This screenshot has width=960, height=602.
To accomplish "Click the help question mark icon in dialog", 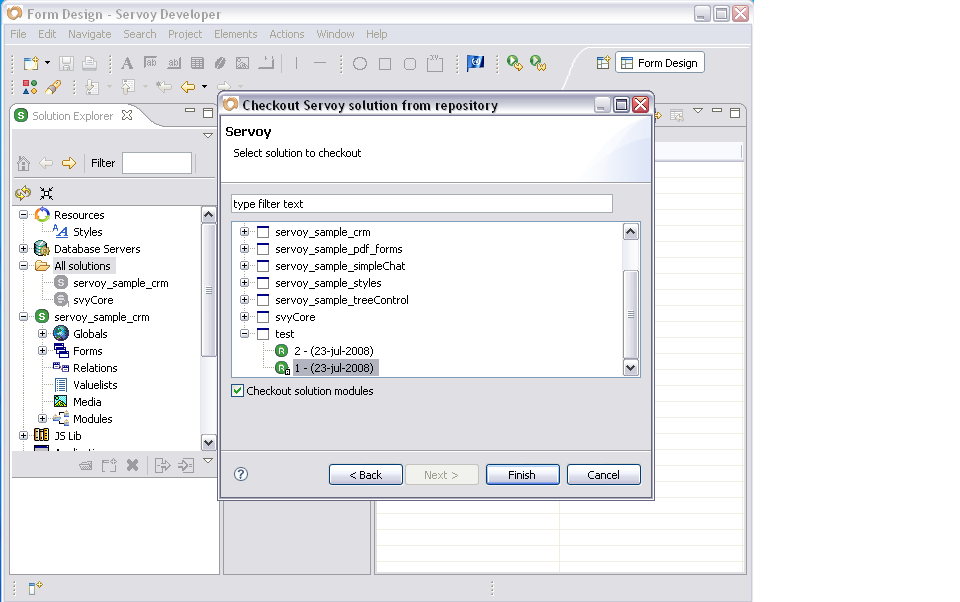I will (241, 474).
